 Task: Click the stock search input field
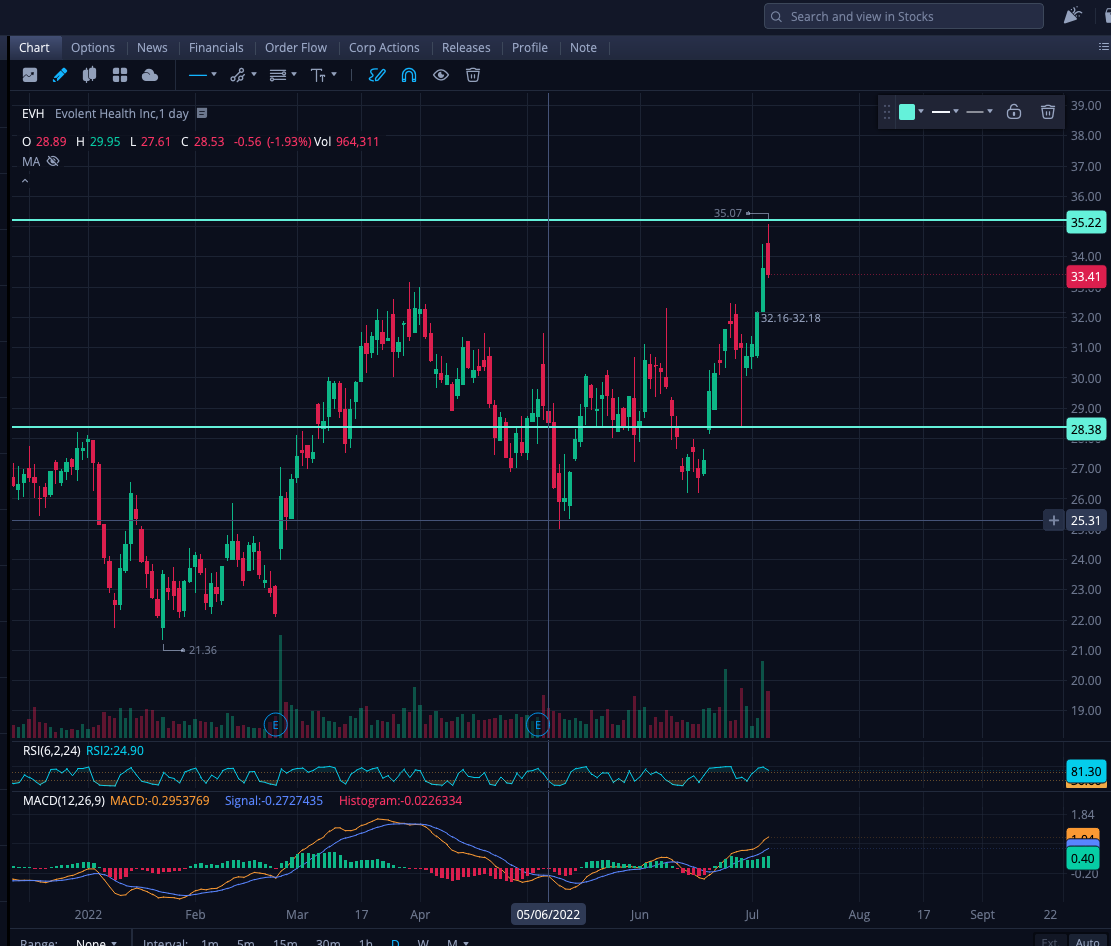(903, 16)
